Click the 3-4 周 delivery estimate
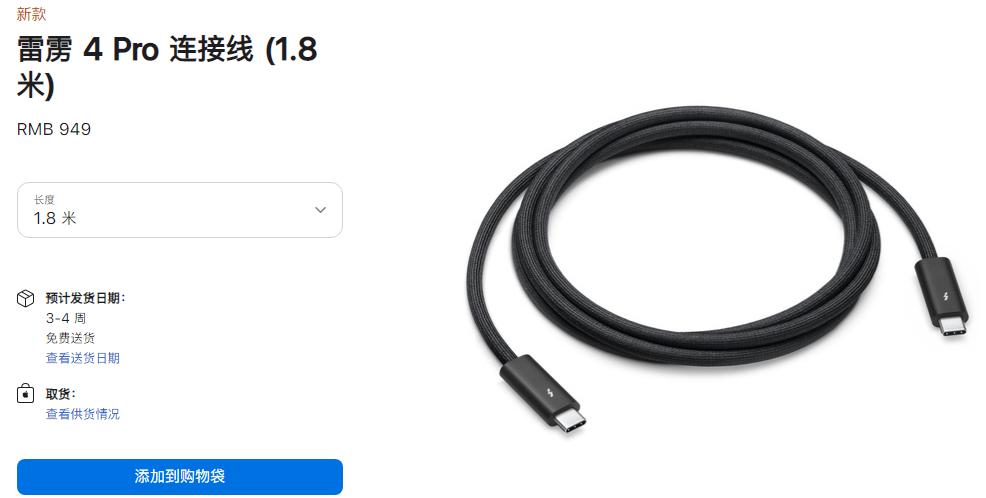The width and height of the screenshot is (986, 498). [x=65, y=318]
